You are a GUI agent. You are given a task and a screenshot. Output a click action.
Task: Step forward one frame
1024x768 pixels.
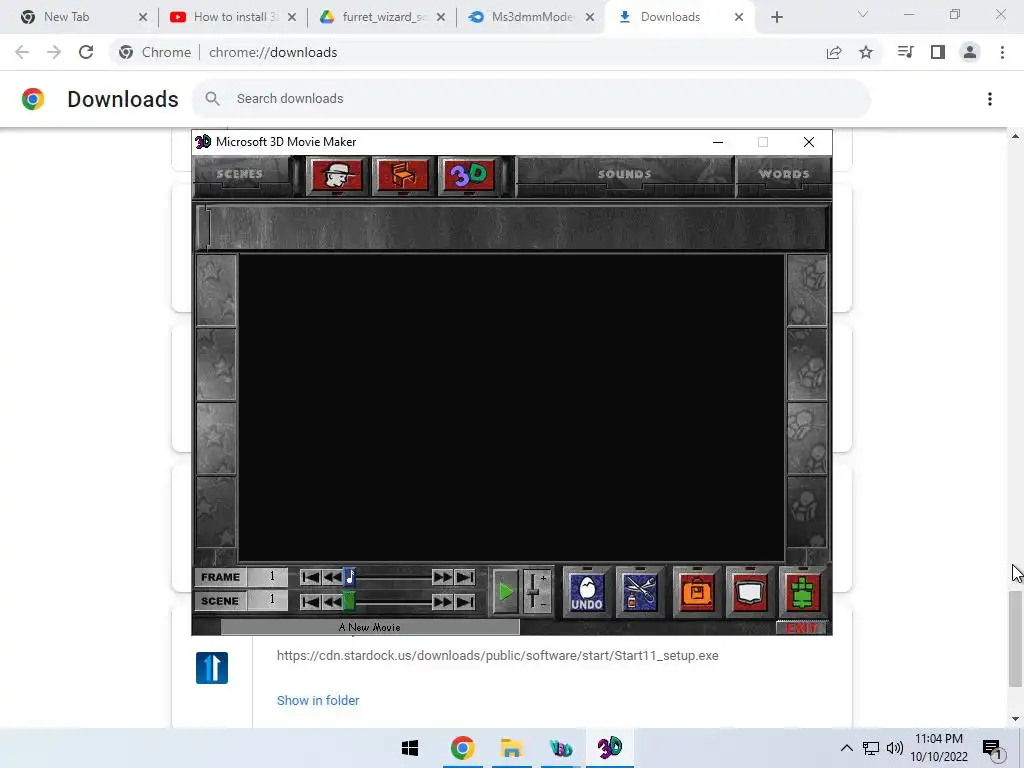pos(442,577)
